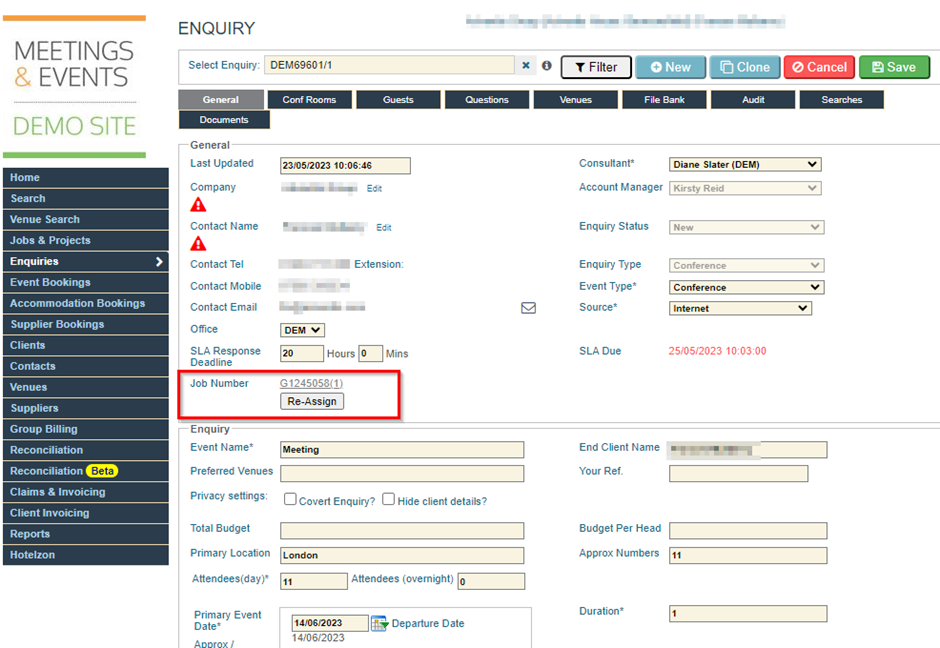This screenshot has width=940, height=648.
Task: Edit the Company details
Action: click(x=374, y=188)
